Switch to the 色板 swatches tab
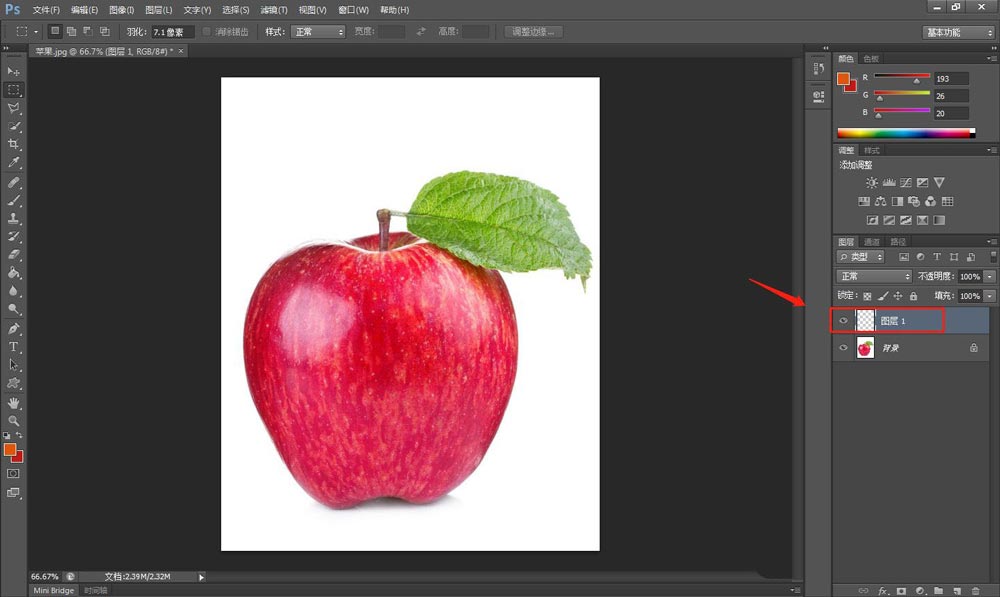Image resolution: width=1000 pixels, height=597 pixels. (871, 59)
